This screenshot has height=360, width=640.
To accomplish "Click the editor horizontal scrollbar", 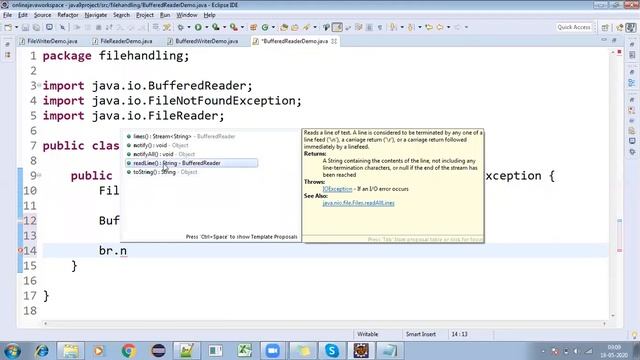I will point(325,324).
